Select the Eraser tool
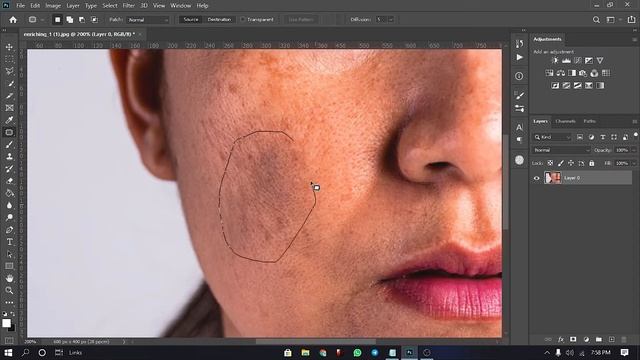The image size is (640, 360). coord(9,181)
